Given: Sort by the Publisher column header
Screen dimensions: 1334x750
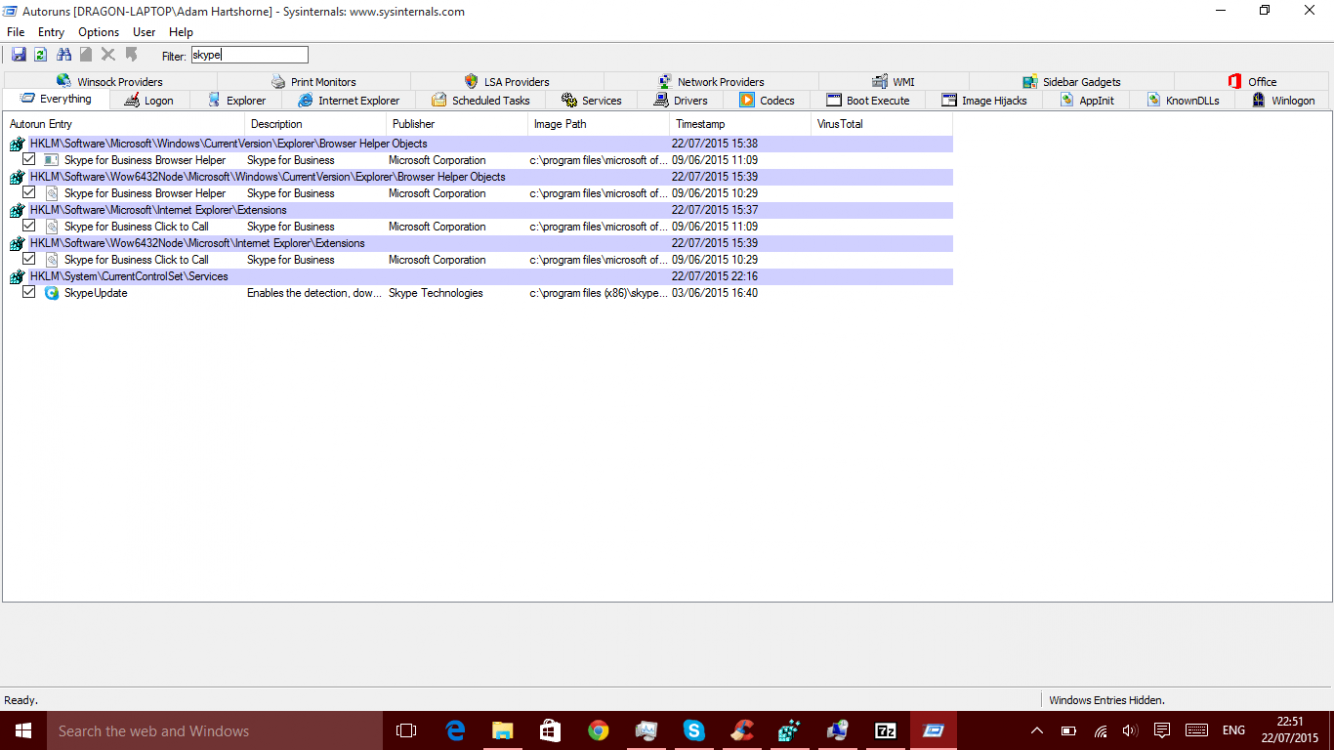Looking at the screenshot, I should (413, 124).
